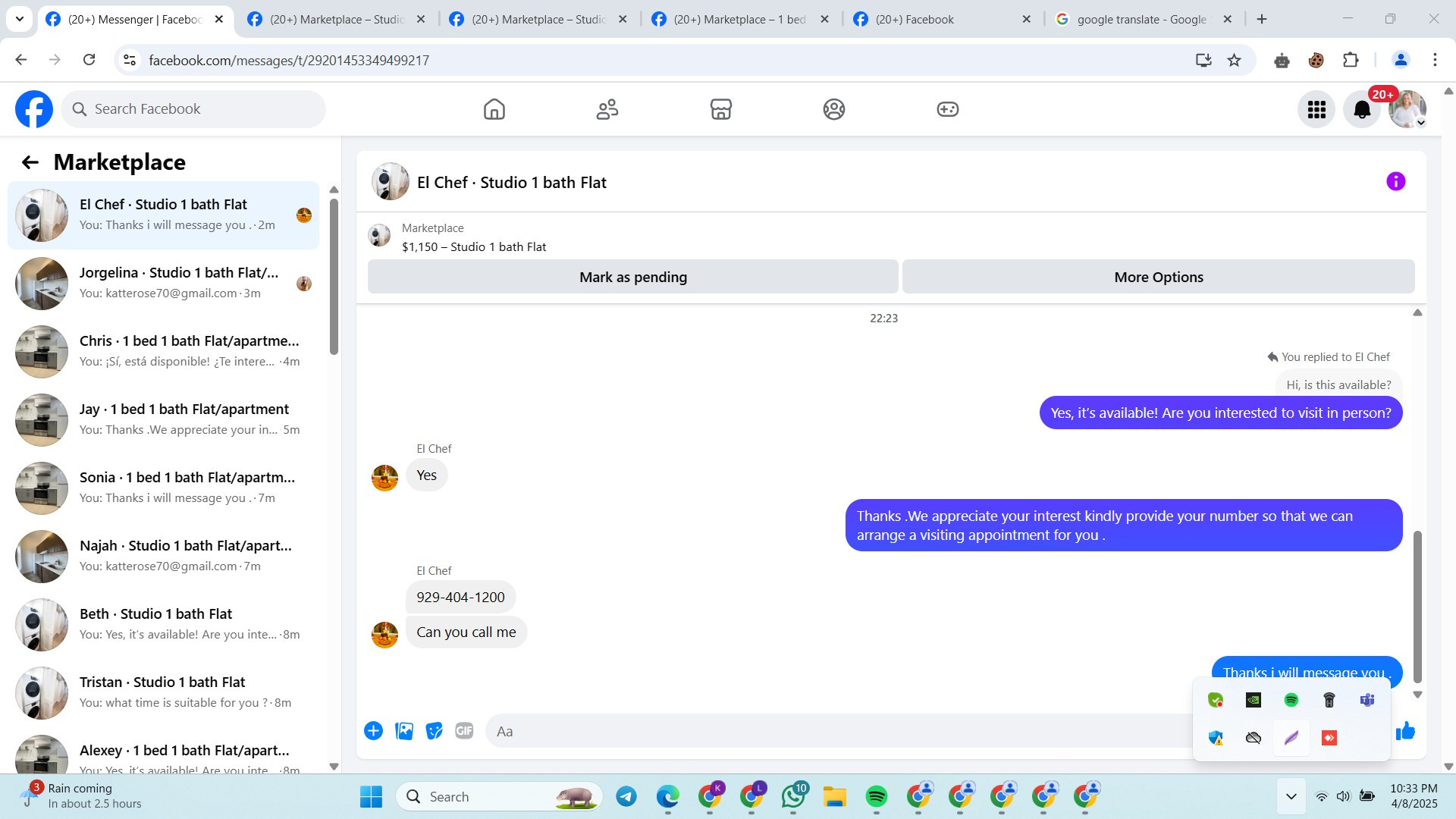Open the plus more-actions button in composer
Screen dimensions: 1456x819
click(373, 731)
